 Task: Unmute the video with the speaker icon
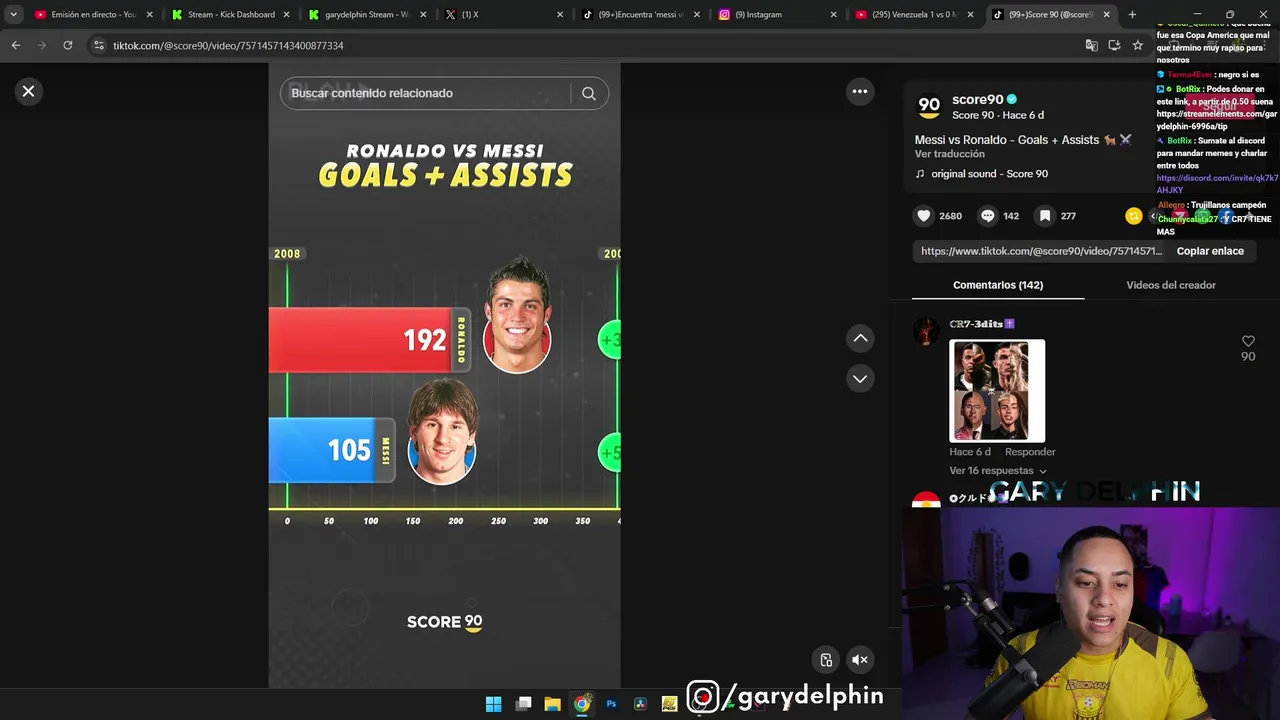859,659
